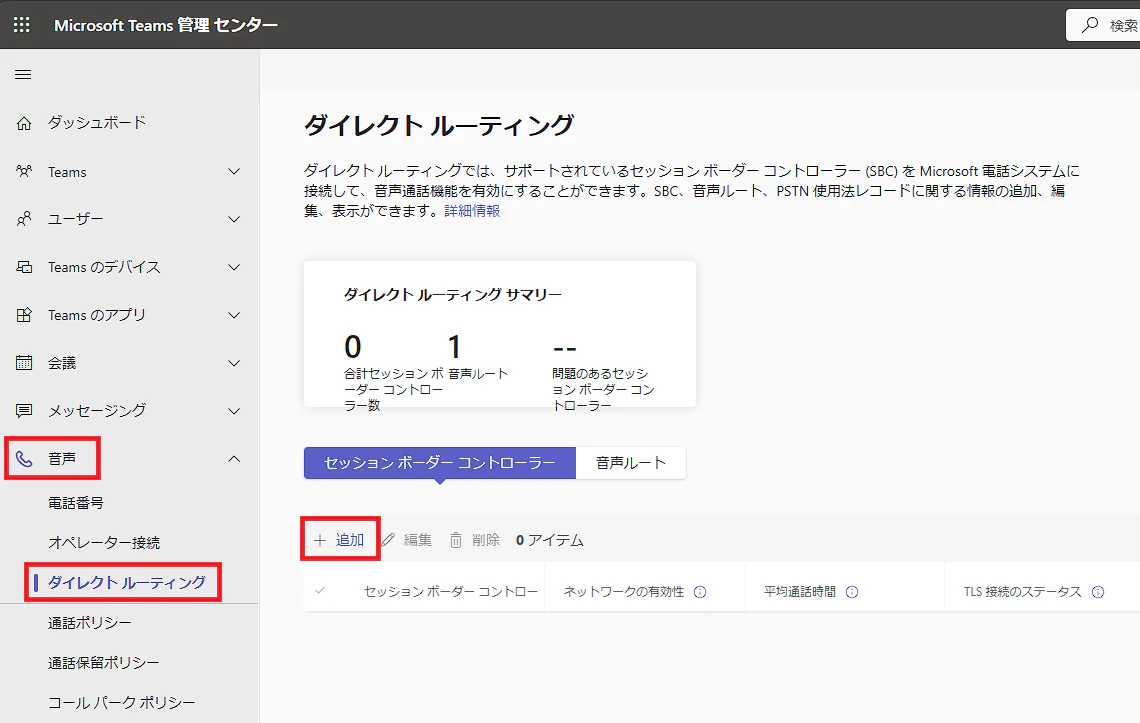Click the 詳細情報 link

472,211
